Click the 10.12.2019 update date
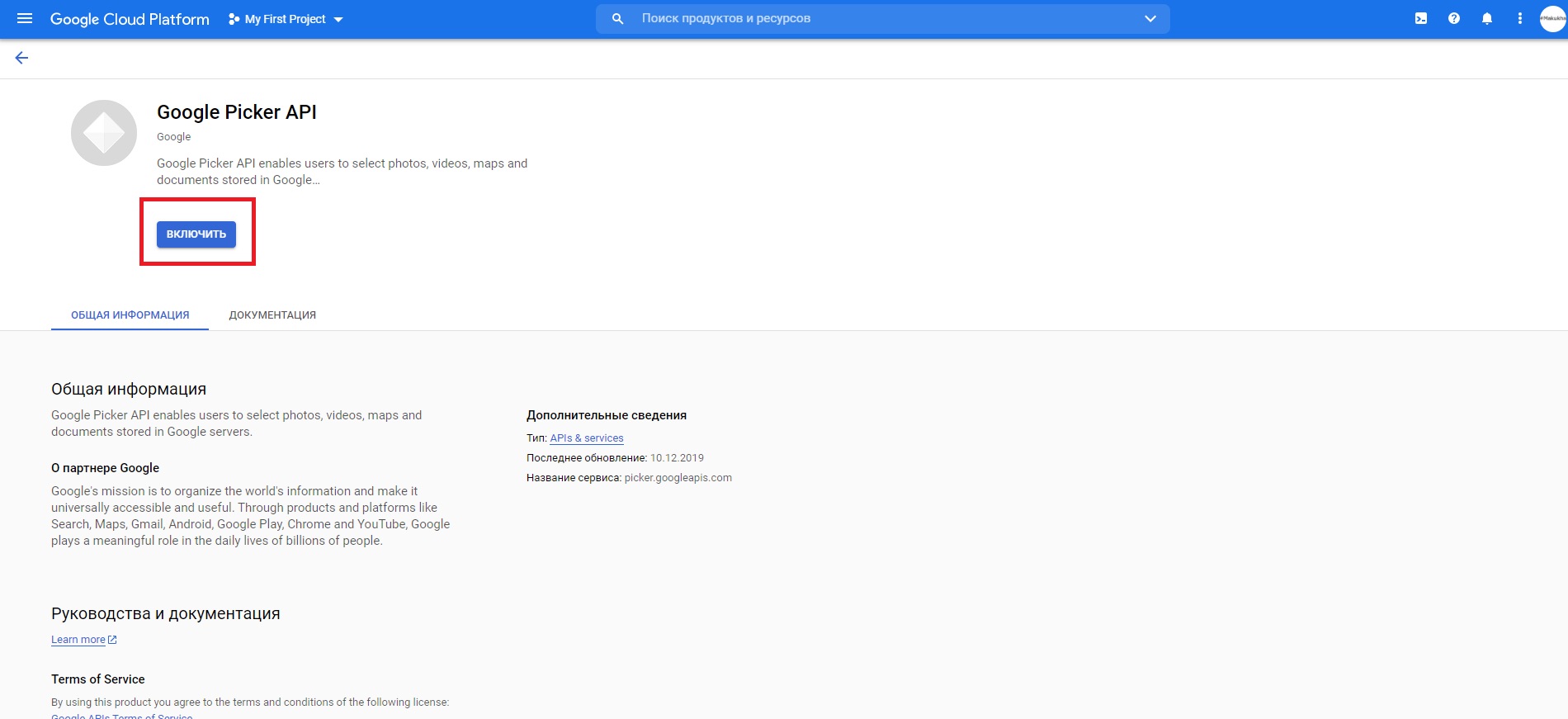Image resolution: width=1568 pixels, height=719 pixels. point(677,458)
